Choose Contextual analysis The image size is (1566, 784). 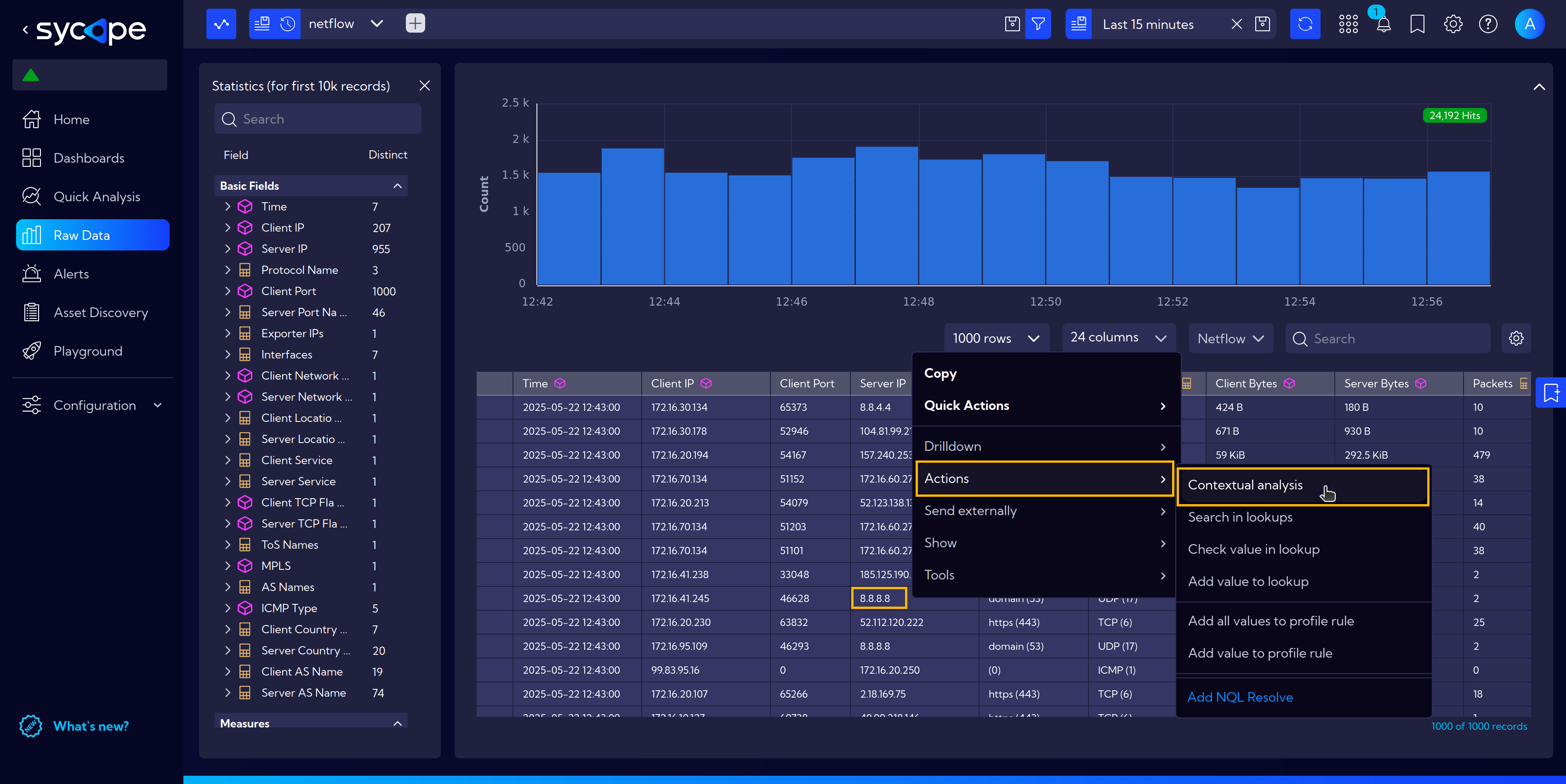click(x=1304, y=486)
